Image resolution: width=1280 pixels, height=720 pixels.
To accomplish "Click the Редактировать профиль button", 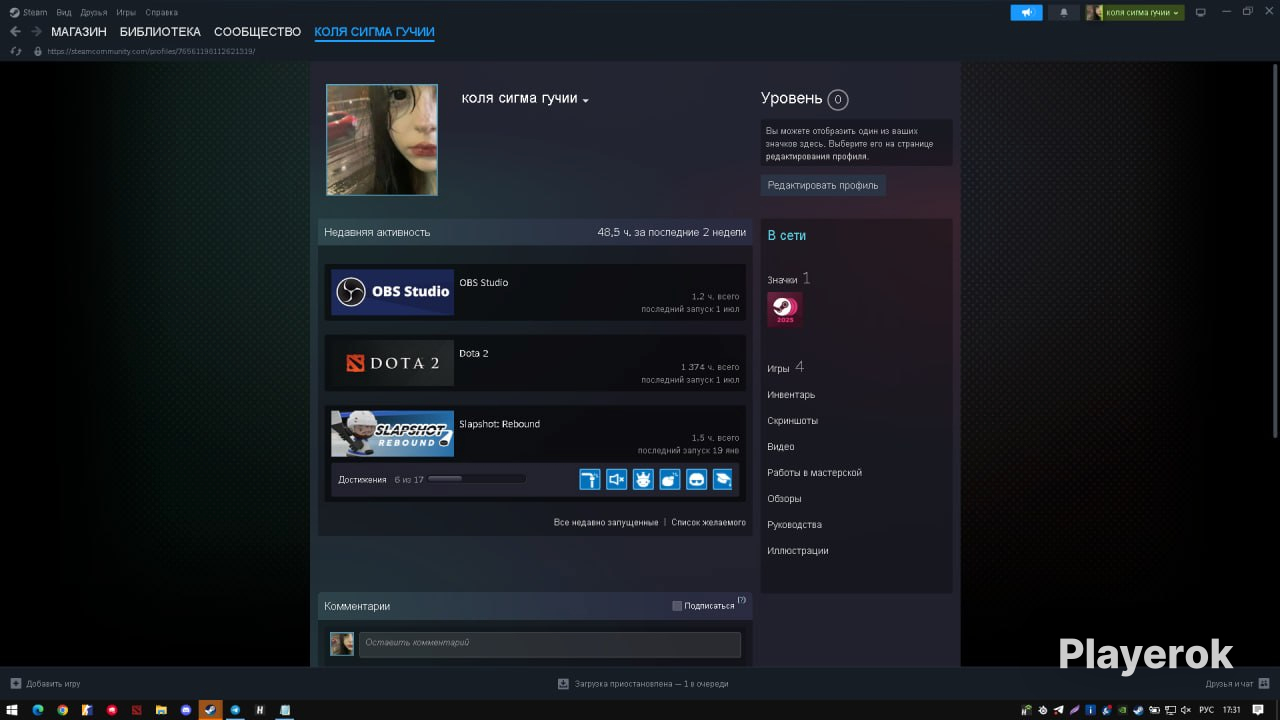I will (823, 185).
